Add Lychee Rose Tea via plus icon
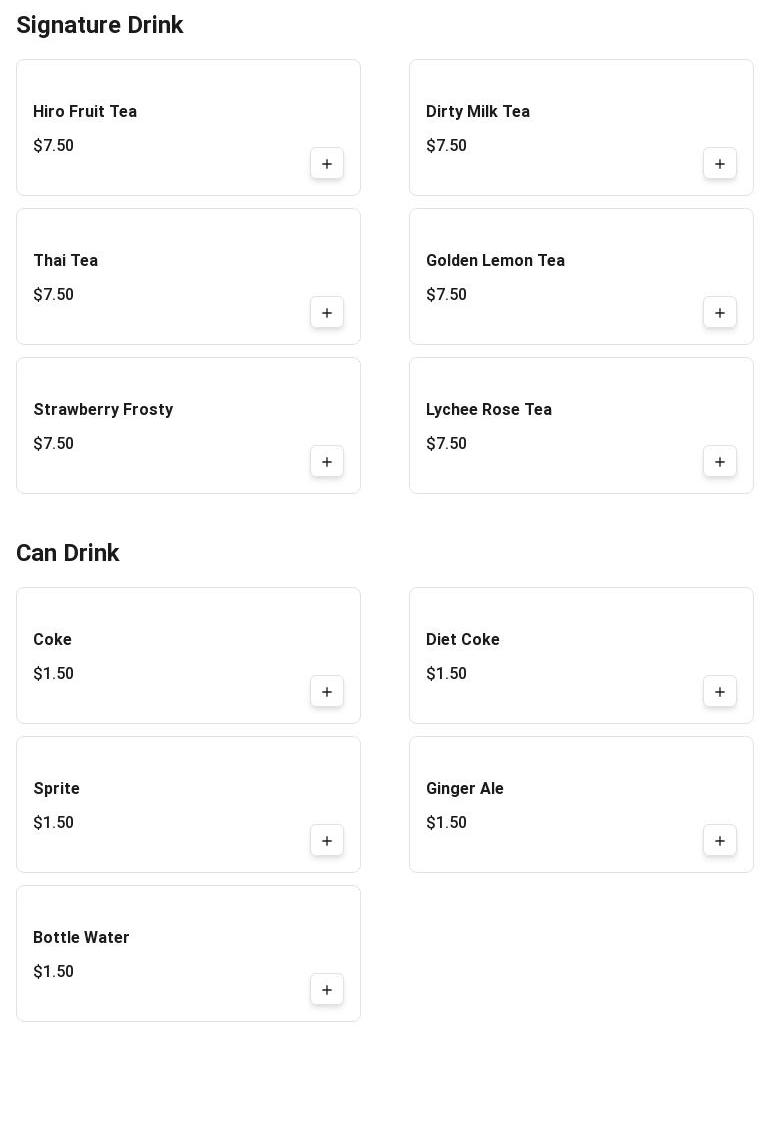770x1123 pixels. point(720,462)
